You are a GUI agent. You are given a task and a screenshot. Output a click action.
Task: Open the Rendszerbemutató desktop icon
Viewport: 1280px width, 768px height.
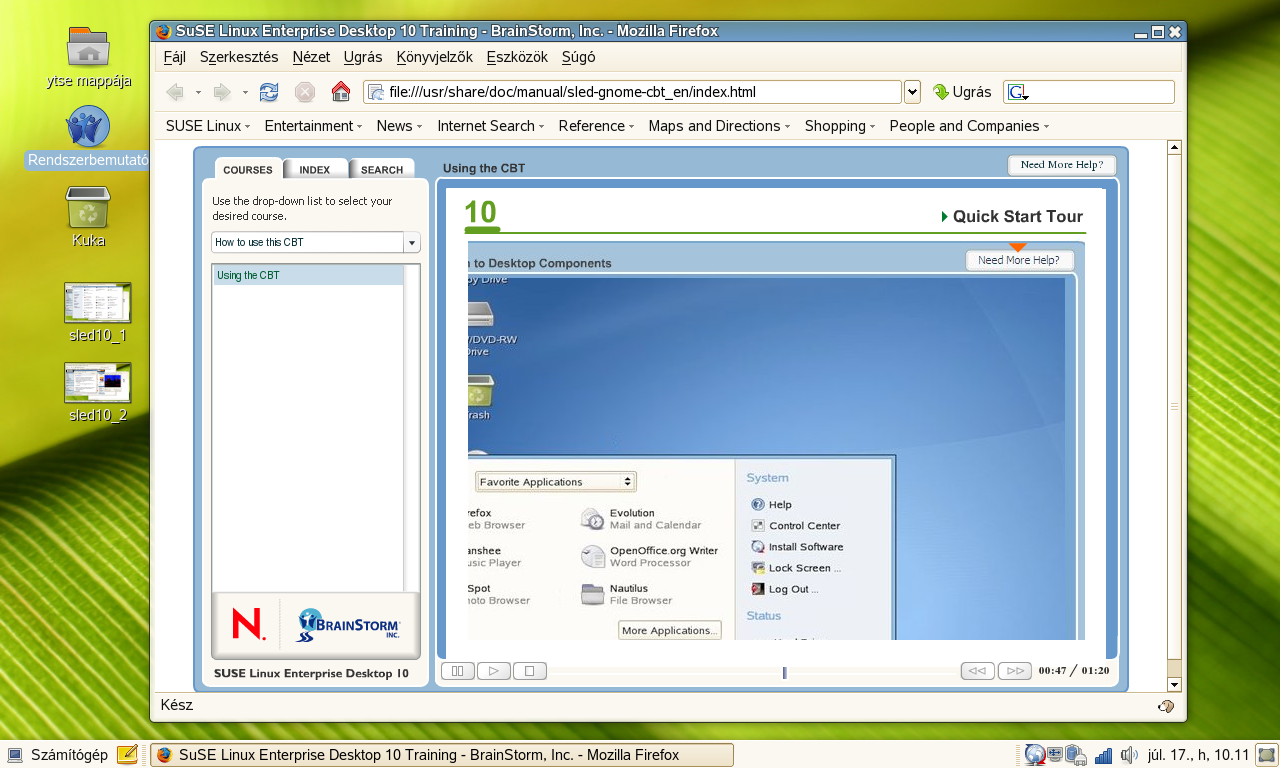[88, 138]
